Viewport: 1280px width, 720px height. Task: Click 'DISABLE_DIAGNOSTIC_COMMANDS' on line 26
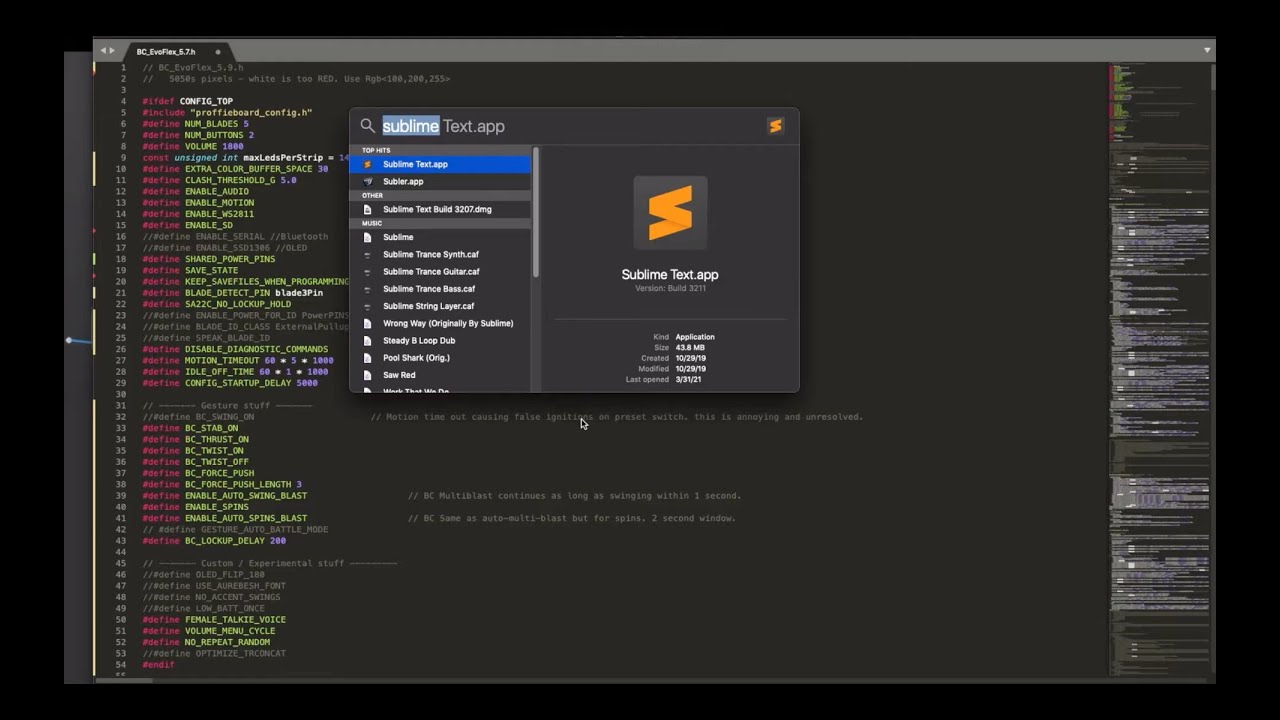tap(256, 349)
